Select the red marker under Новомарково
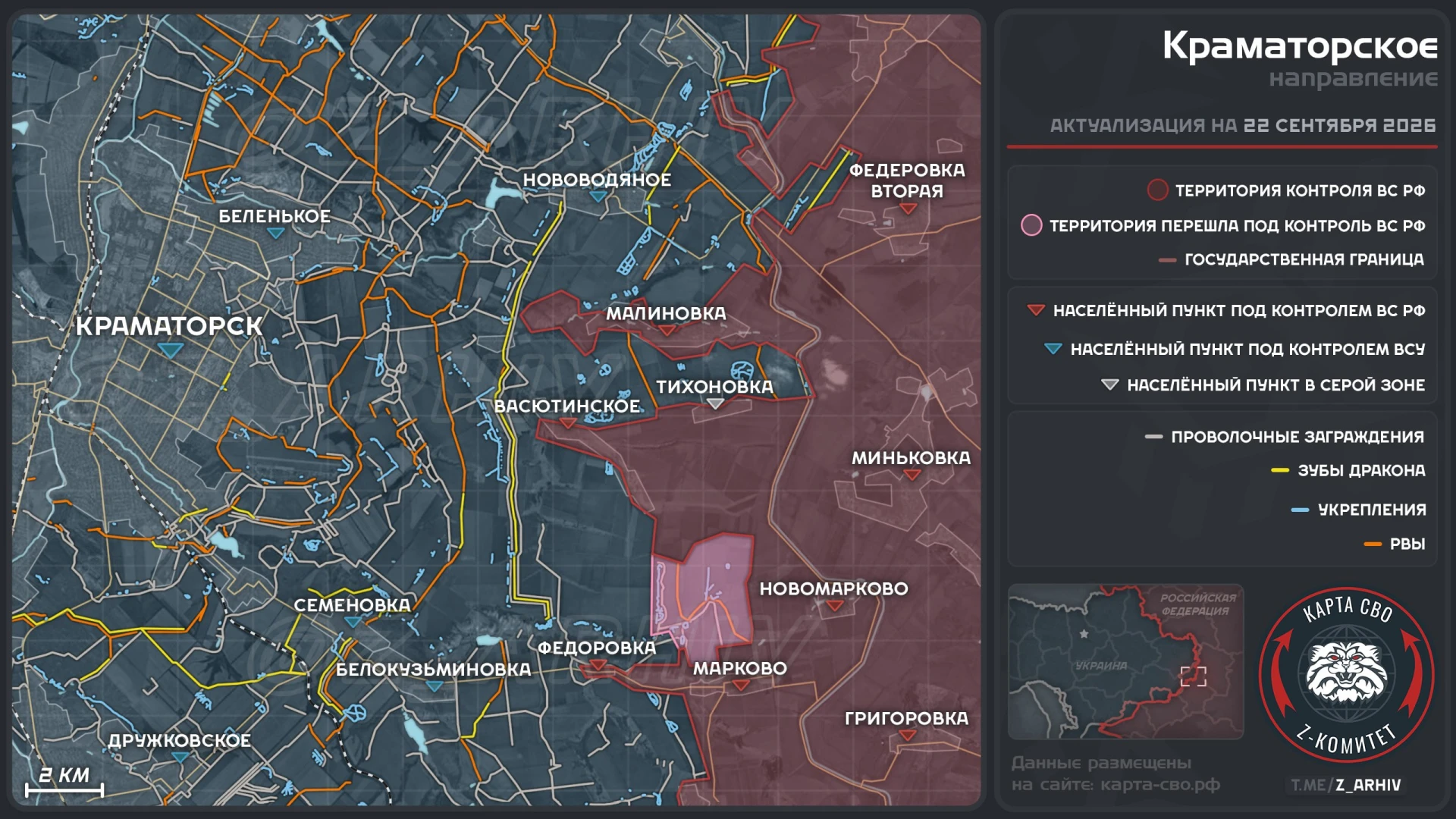This screenshot has width=1456, height=819. (x=835, y=606)
